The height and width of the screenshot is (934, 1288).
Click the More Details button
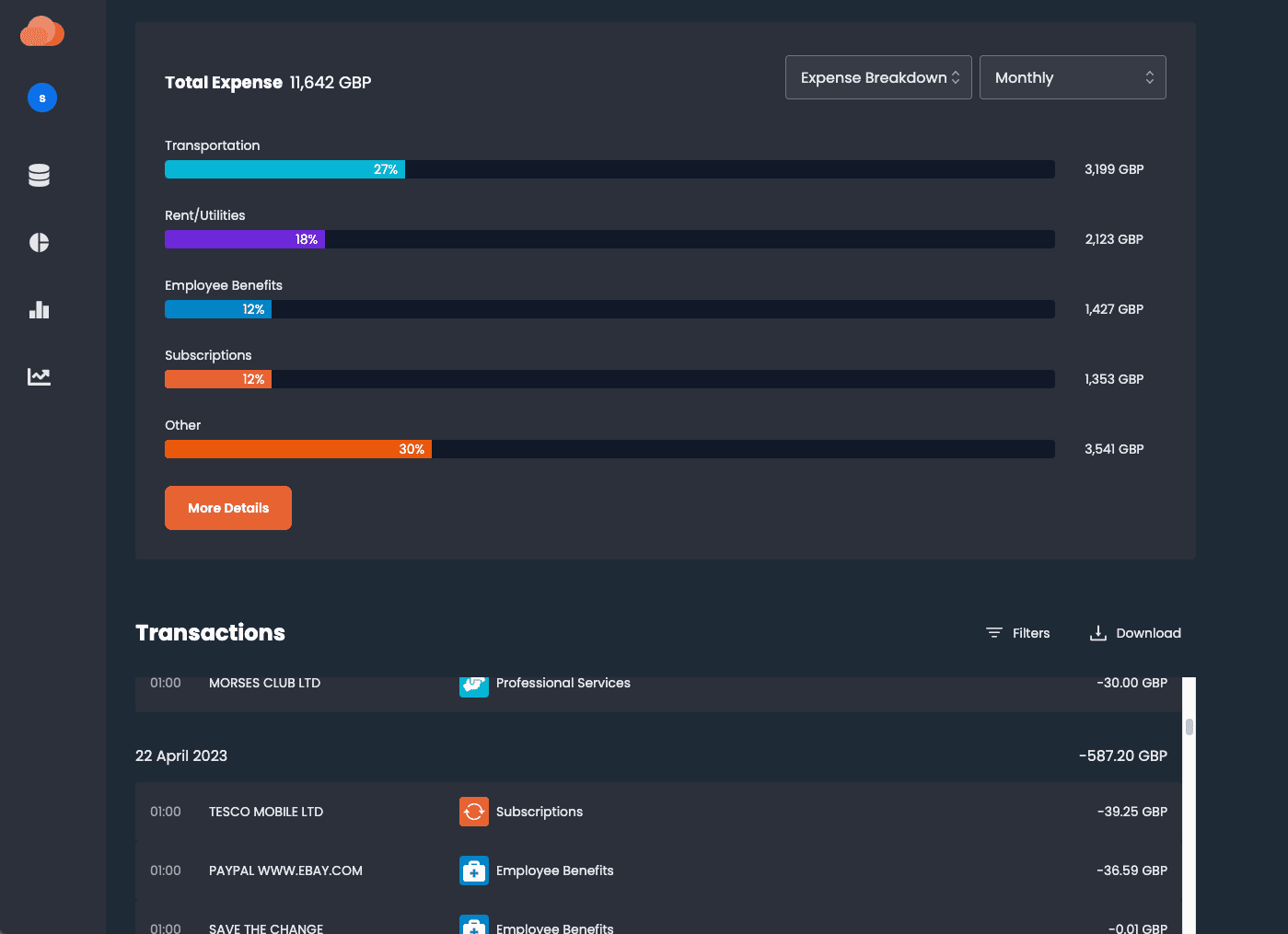click(x=227, y=507)
